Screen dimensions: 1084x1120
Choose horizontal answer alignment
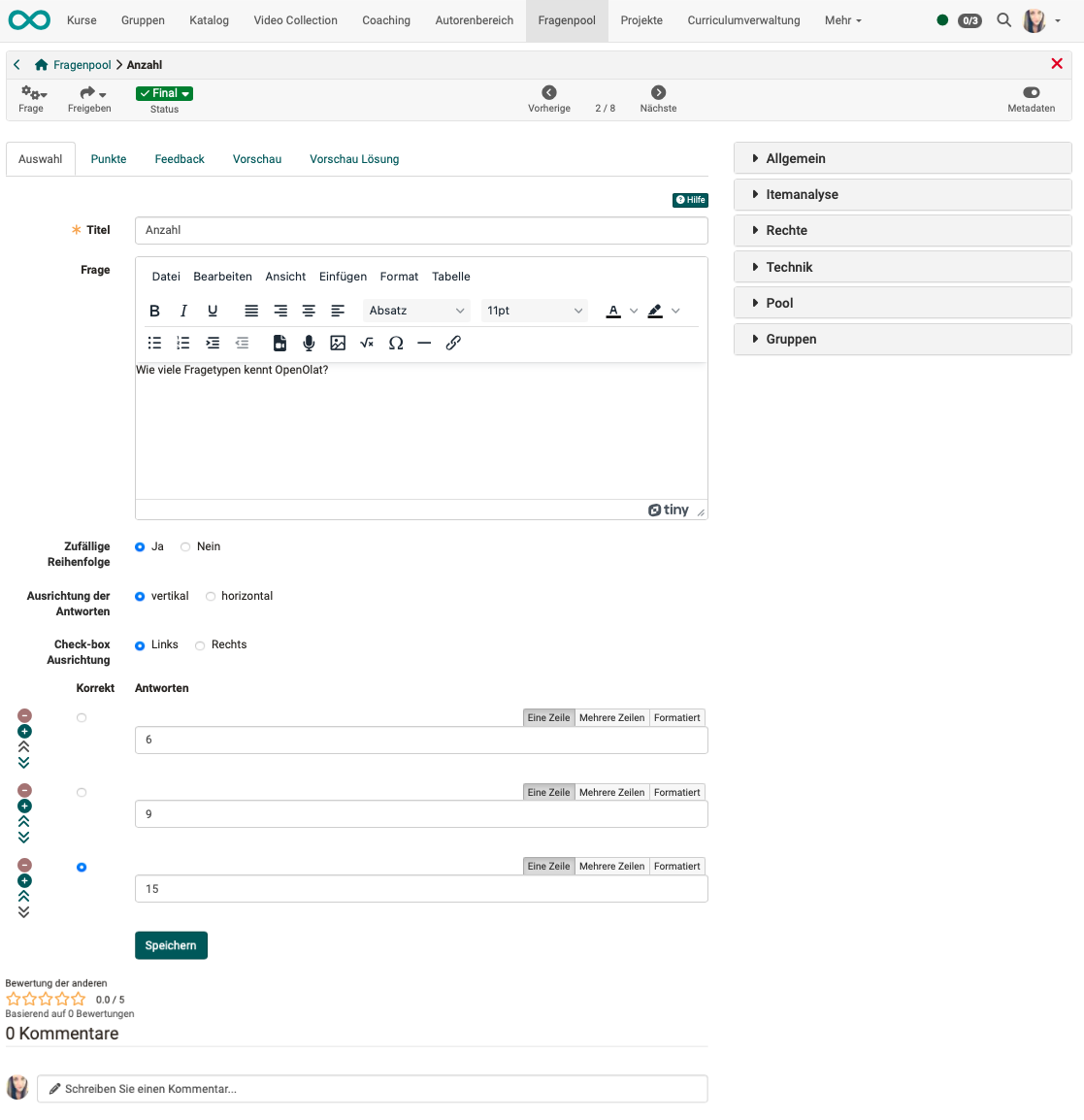click(211, 597)
